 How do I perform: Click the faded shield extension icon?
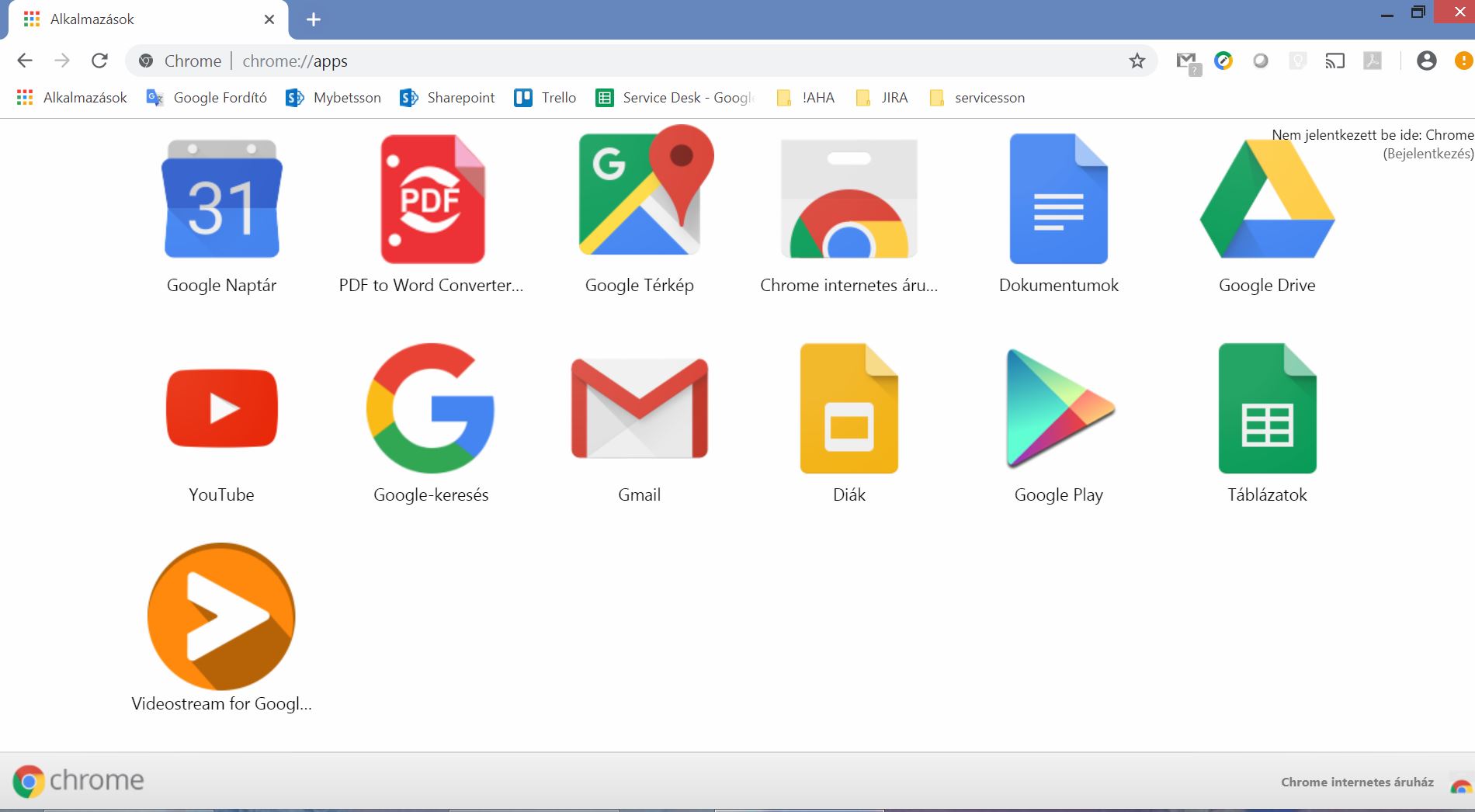[1298, 61]
